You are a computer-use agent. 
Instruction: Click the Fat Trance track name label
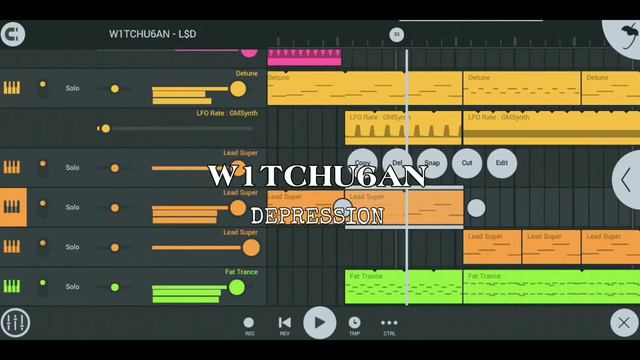tap(241, 272)
